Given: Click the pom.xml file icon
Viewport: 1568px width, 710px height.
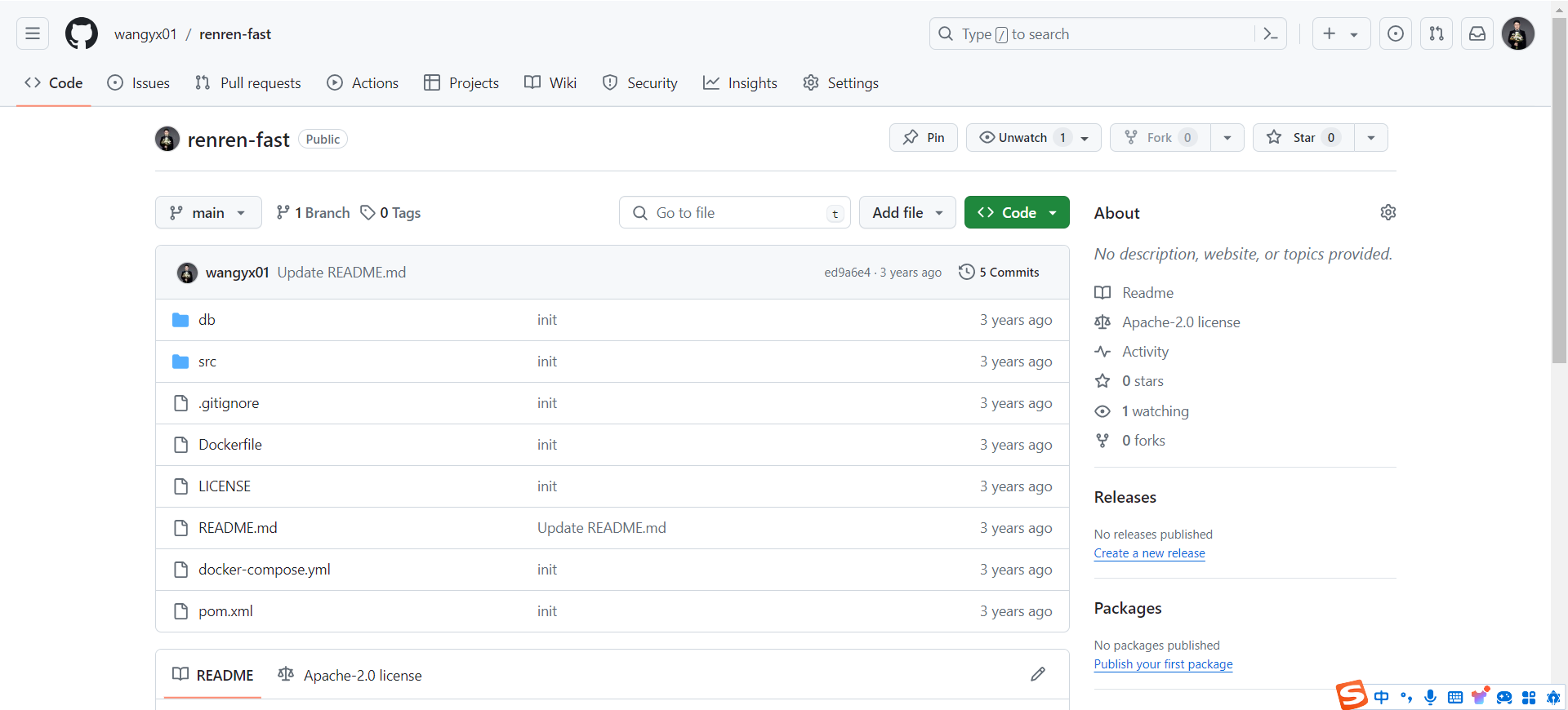Looking at the screenshot, I should coord(180,611).
